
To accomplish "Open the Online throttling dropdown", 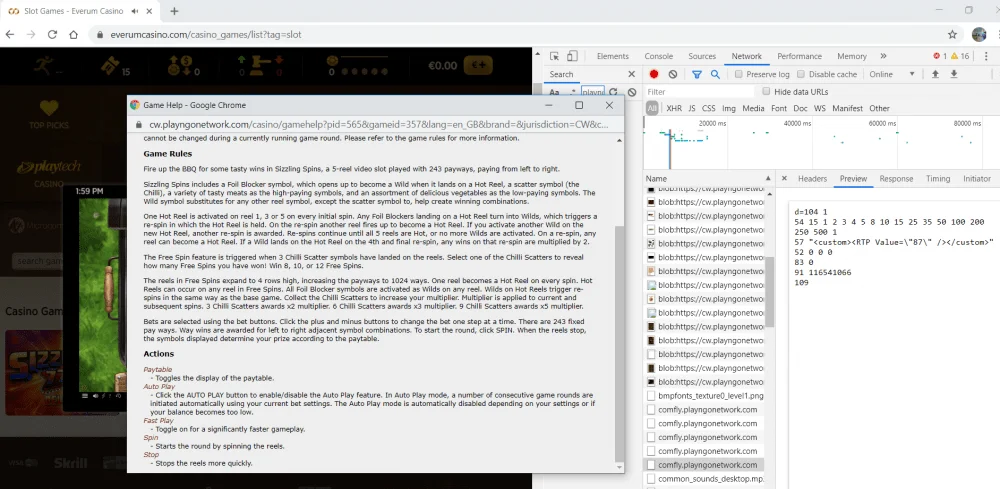I will (x=892, y=74).
